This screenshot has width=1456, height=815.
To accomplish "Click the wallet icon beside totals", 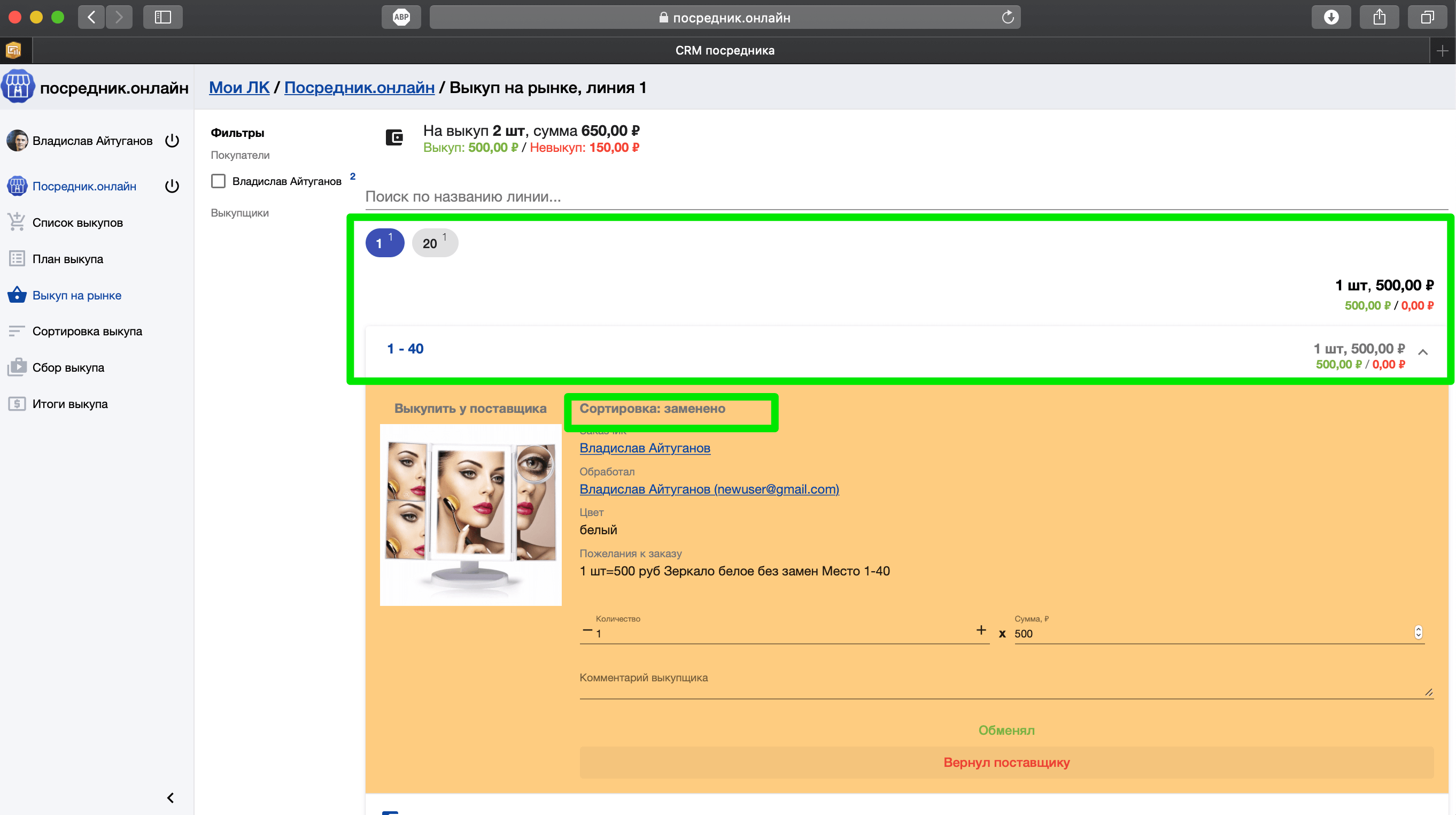I will pyautogui.click(x=394, y=137).
